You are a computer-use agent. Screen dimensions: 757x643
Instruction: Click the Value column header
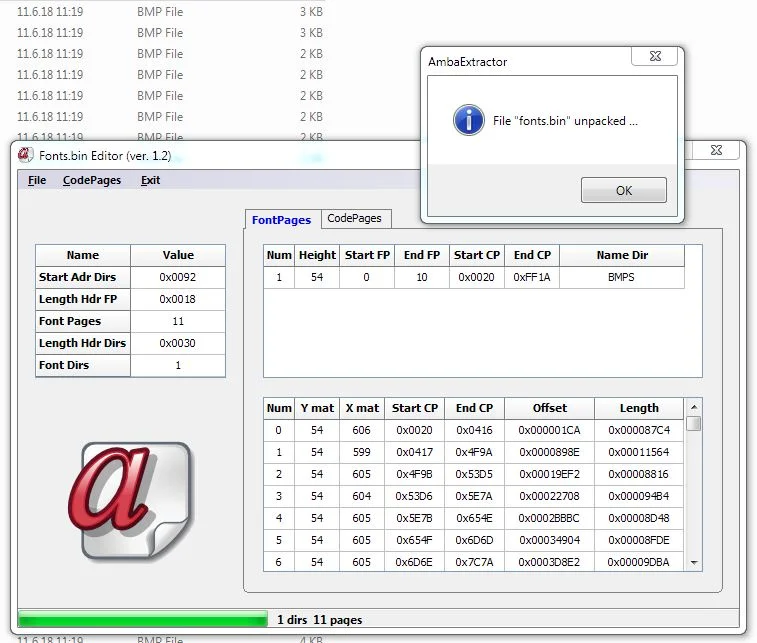pyautogui.click(x=178, y=255)
